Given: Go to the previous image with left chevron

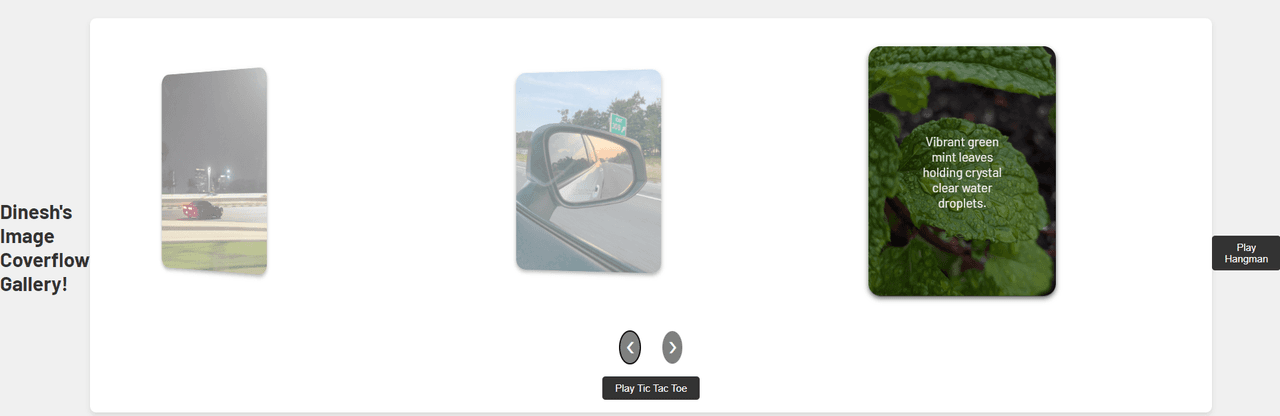Looking at the screenshot, I should pyautogui.click(x=630, y=347).
